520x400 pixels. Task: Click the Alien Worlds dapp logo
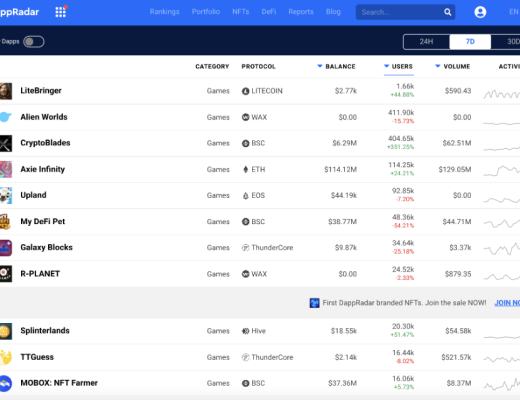point(6,117)
